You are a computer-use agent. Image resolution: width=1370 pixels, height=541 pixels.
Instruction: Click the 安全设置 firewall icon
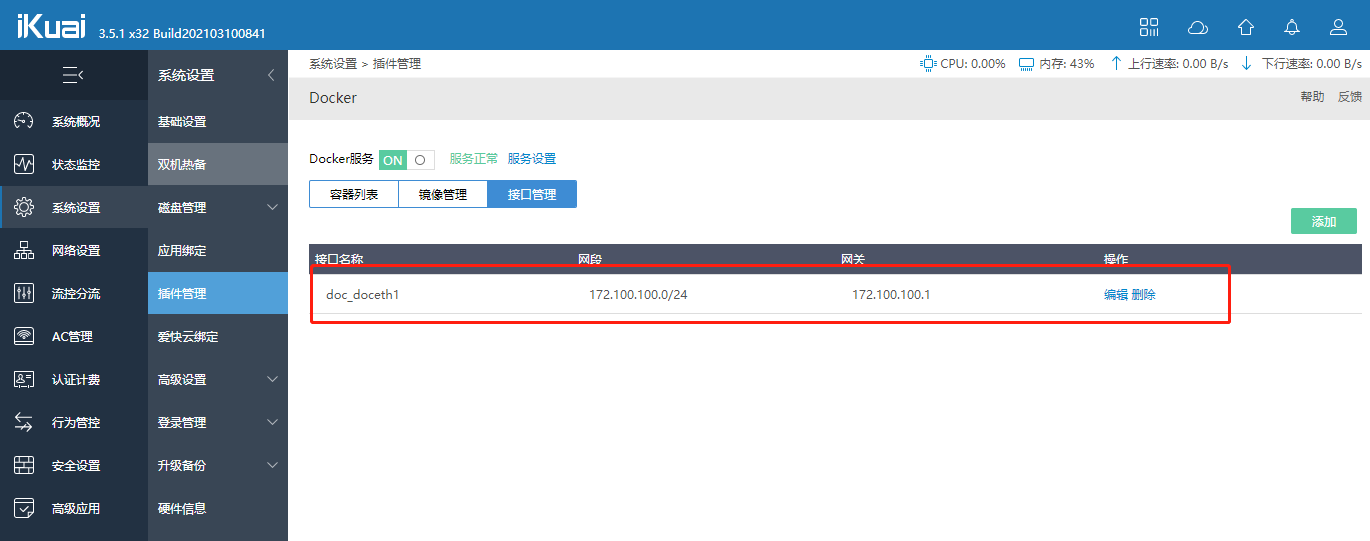[24, 466]
